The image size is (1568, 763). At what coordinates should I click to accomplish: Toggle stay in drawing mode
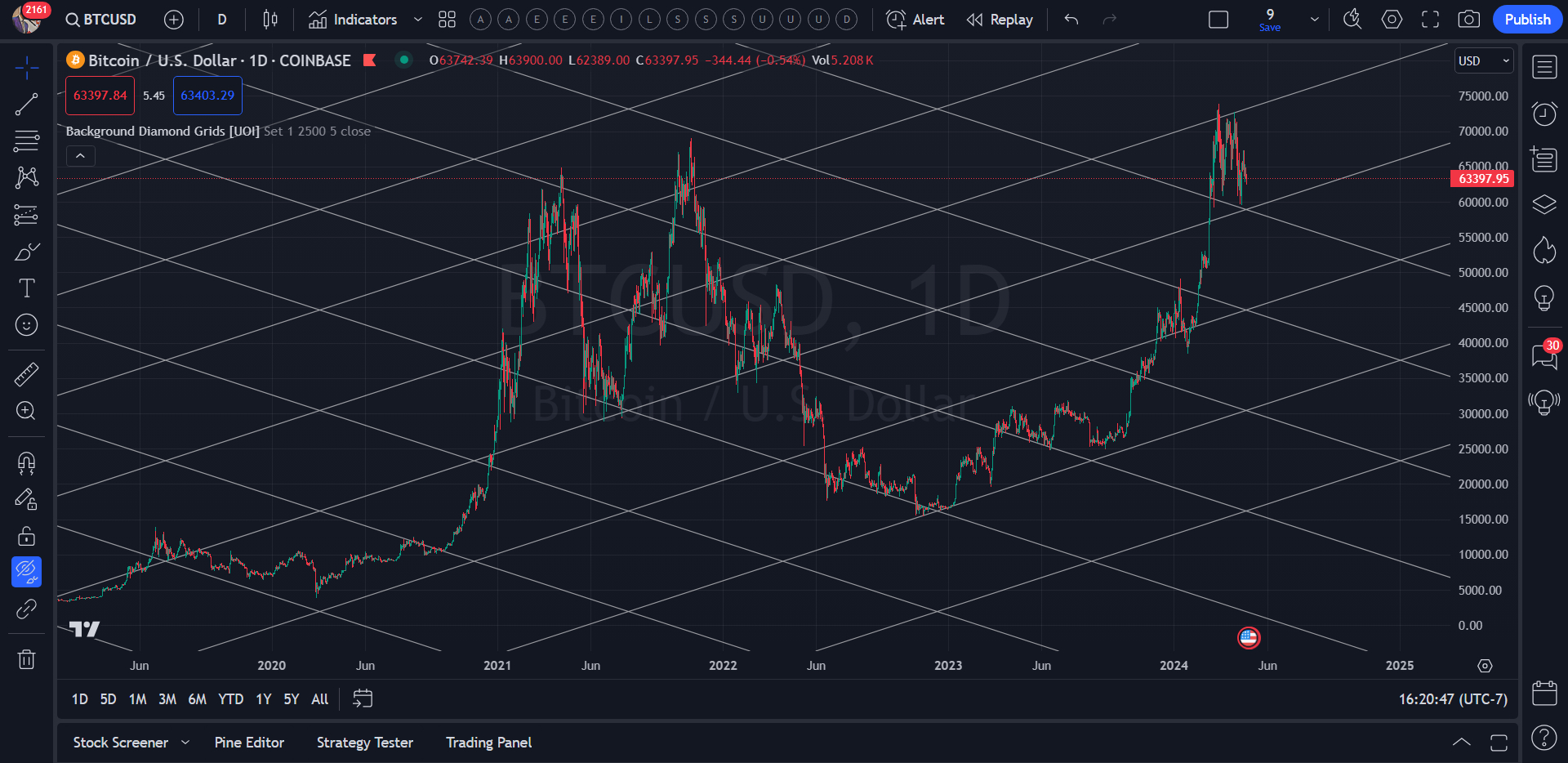coord(26,499)
